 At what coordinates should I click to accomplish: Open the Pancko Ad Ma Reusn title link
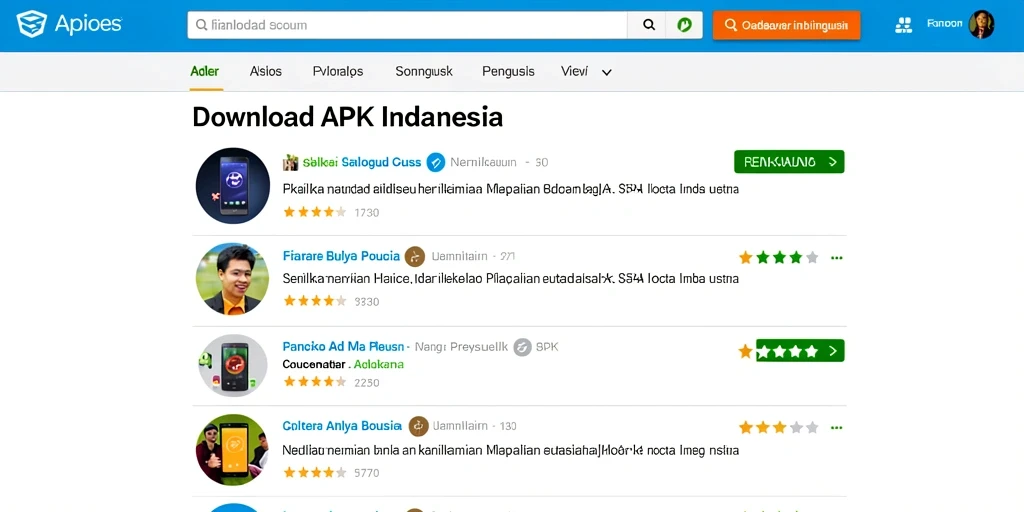coord(344,346)
